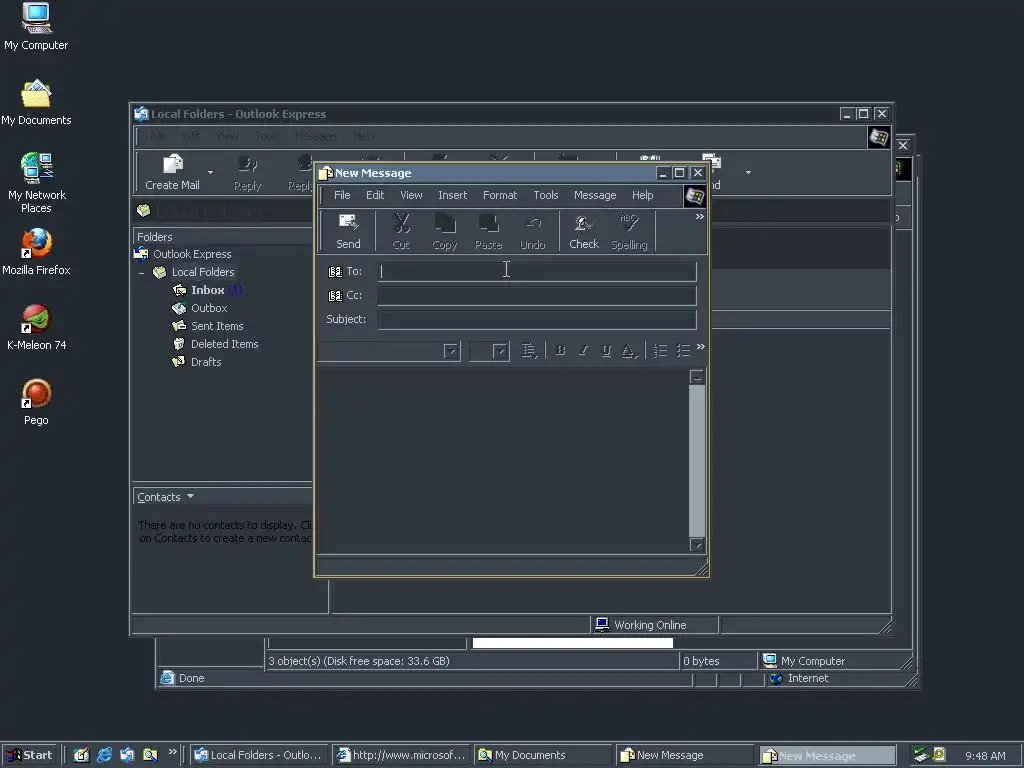The image size is (1024, 768).
Task: Open Edit menu in New Message
Action: [375, 195]
